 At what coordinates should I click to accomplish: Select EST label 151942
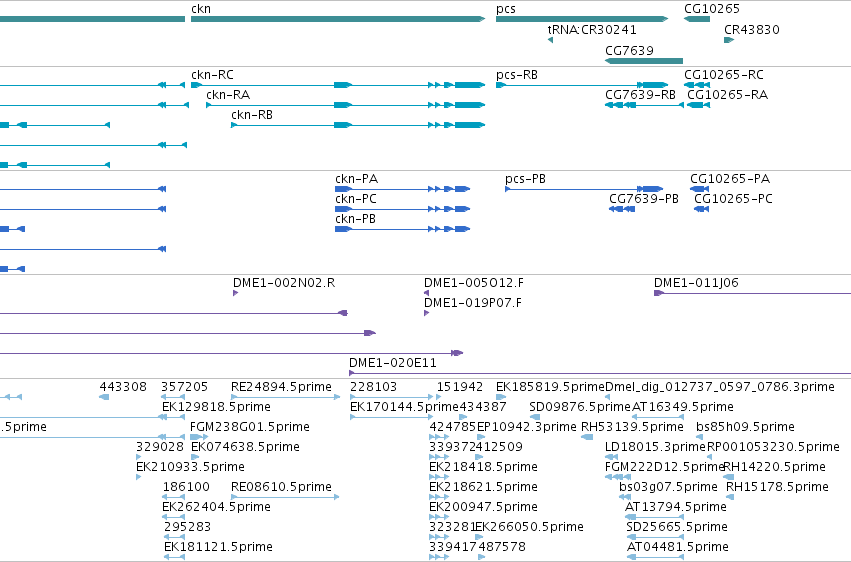460,387
